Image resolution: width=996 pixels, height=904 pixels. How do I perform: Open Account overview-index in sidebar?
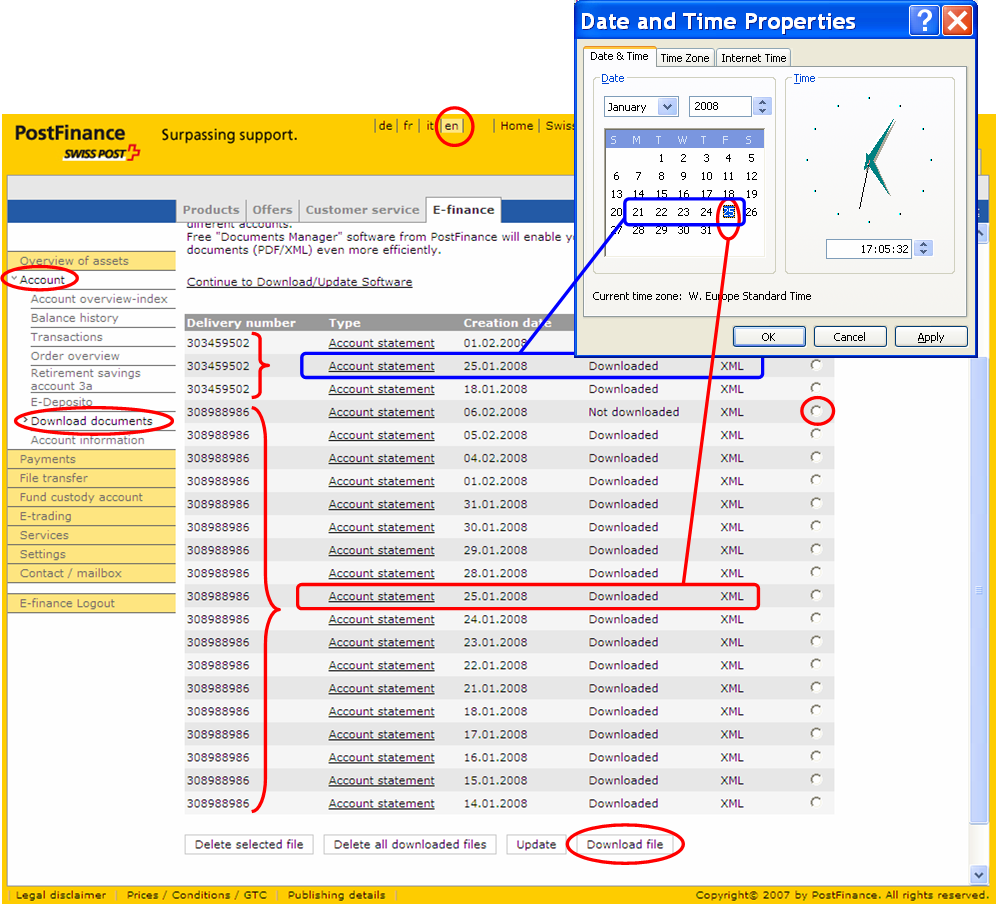99,299
